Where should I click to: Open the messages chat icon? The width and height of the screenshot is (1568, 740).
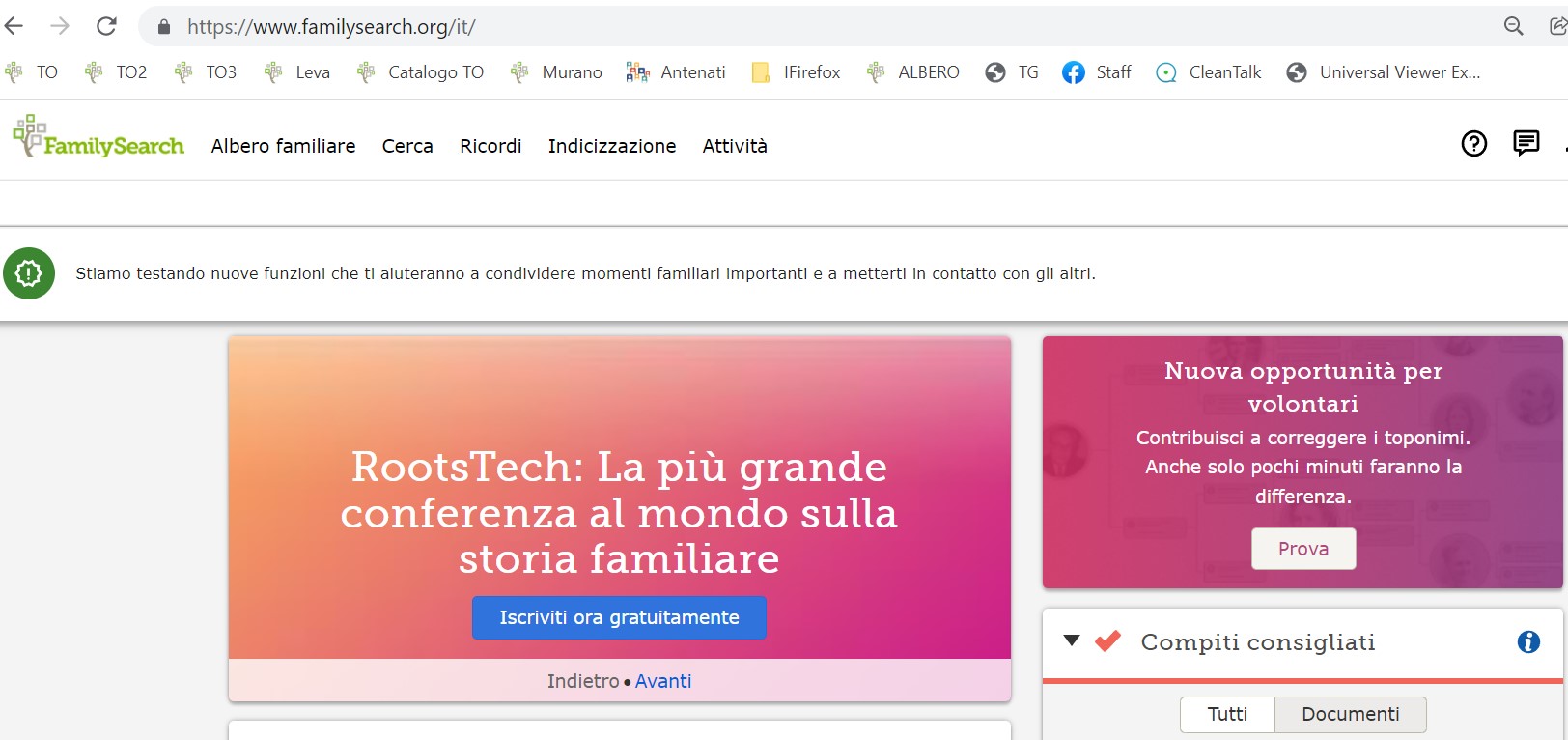pos(1526,143)
